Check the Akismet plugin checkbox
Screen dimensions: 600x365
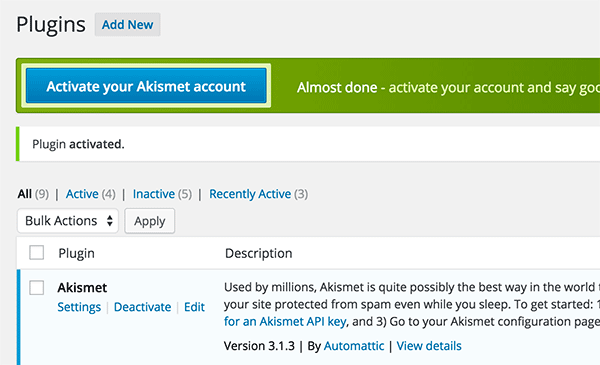tap(37, 288)
